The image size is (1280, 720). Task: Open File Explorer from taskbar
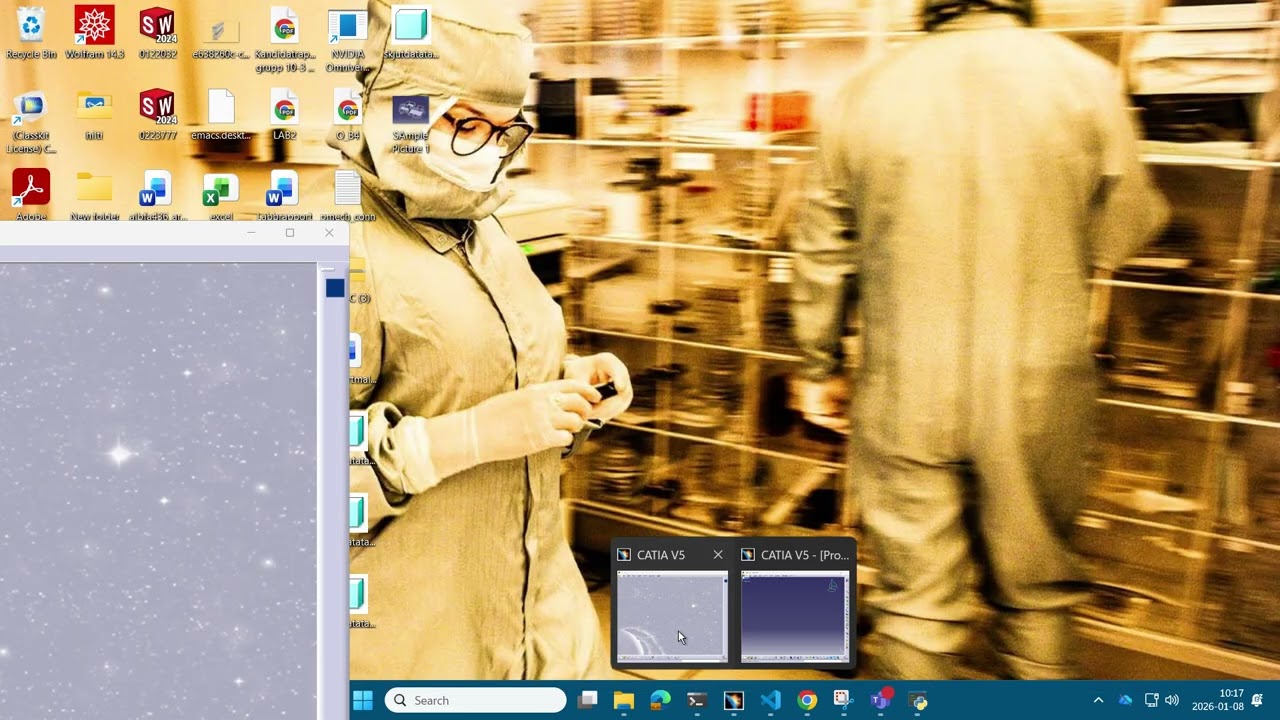click(x=624, y=700)
